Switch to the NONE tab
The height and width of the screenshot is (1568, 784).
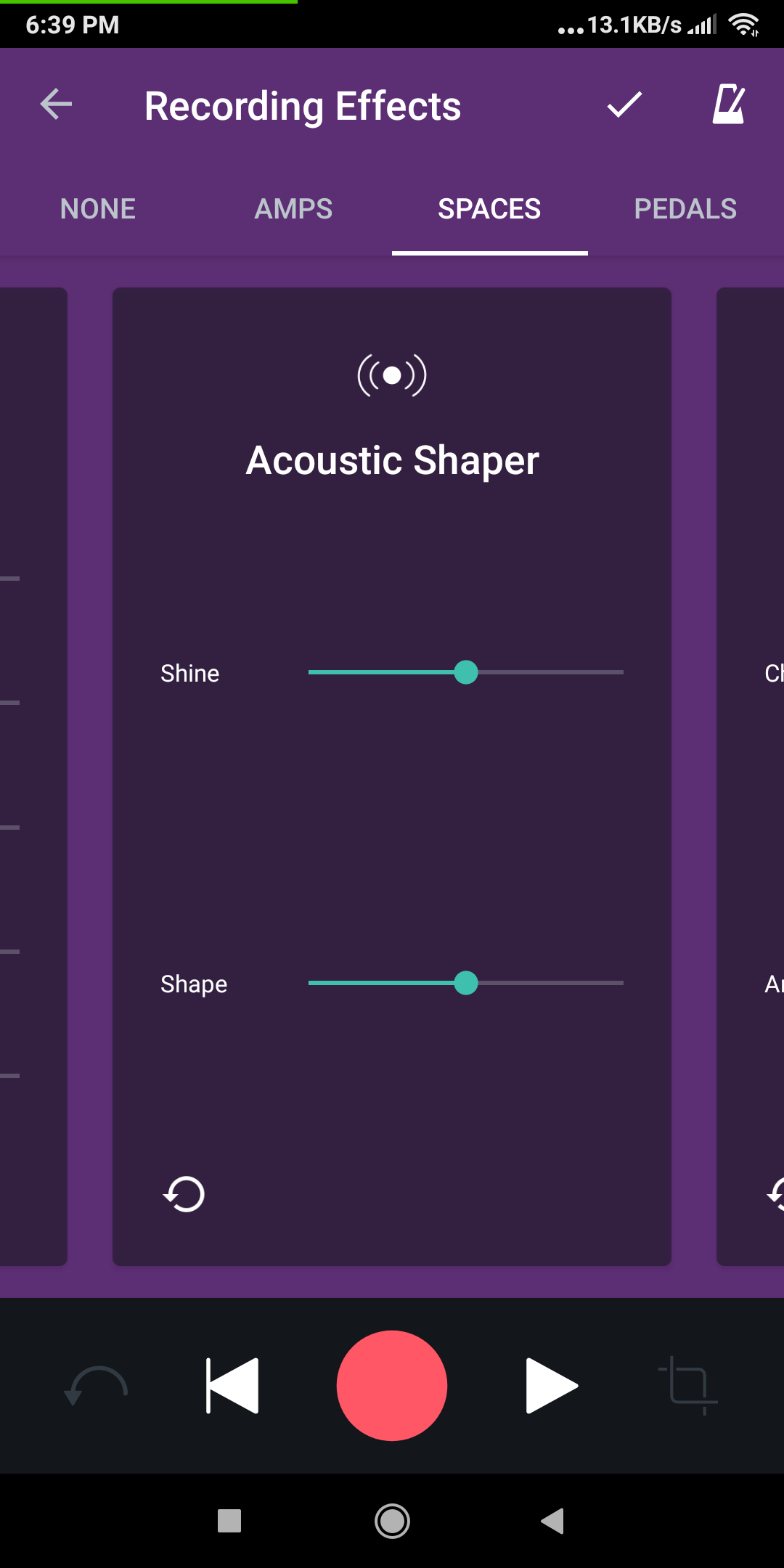[x=98, y=209]
